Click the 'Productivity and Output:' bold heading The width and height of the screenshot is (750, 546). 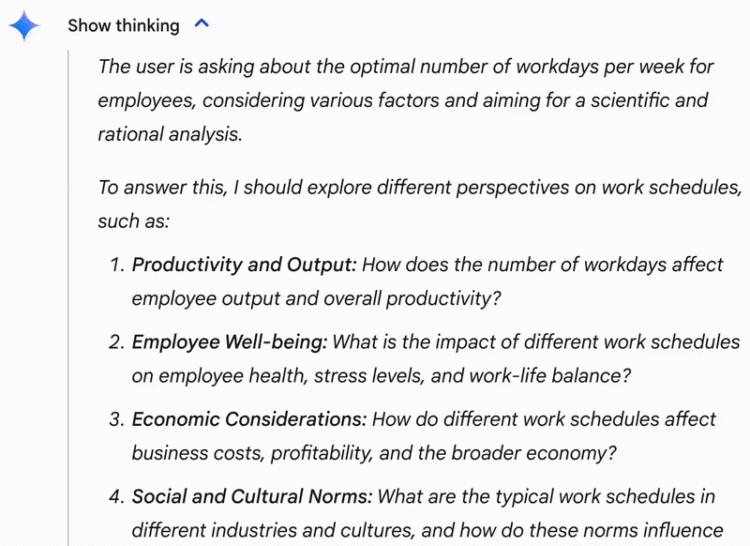pyautogui.click(x=244, y=264)
